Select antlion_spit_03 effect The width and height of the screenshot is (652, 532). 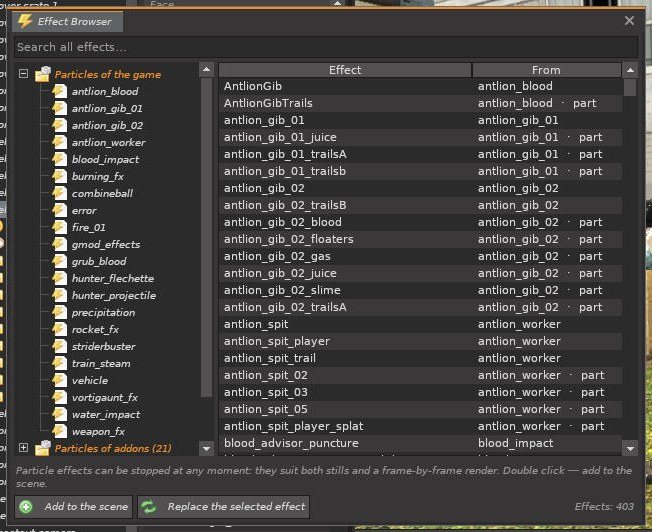tap(420, 392)
